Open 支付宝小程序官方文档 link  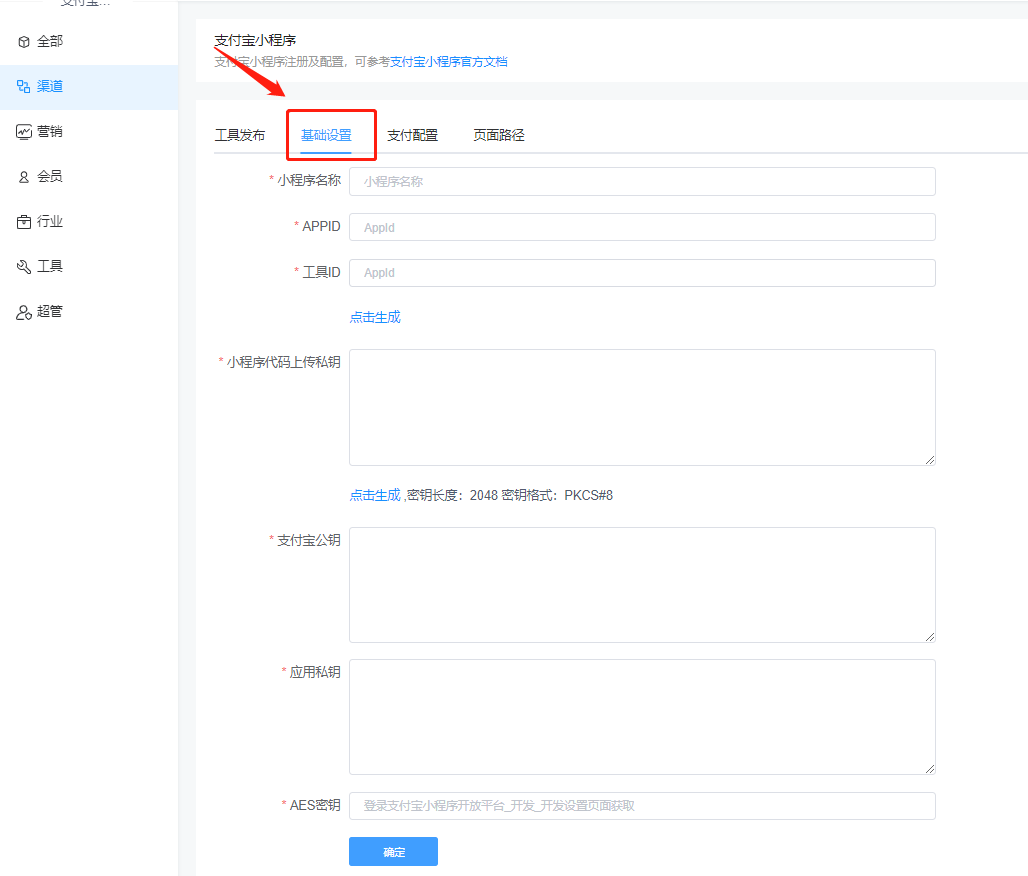[448, 62]
